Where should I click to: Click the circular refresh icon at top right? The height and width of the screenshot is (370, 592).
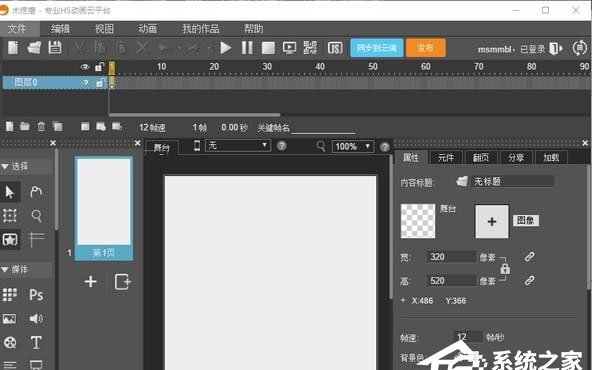tap(580, 48)
